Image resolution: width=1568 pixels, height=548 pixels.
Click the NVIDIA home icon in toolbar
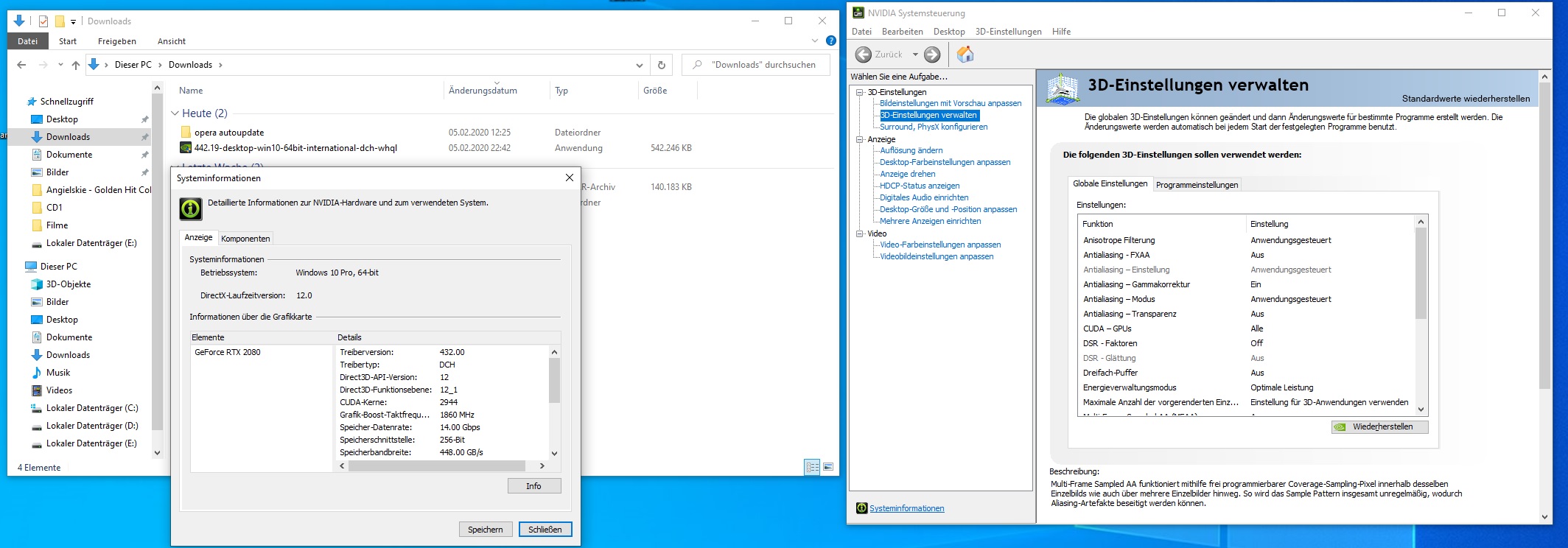tap(965, 54)
